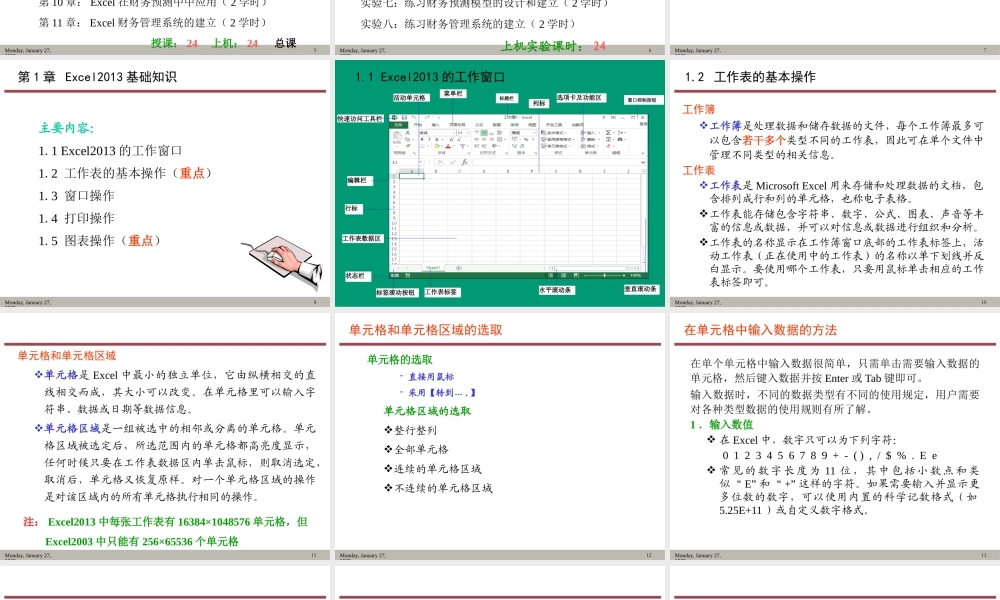This screenshot has width=1000, height=600.
Task: Click the Fill Color icon in the Font group
Action: click(436, 146)
